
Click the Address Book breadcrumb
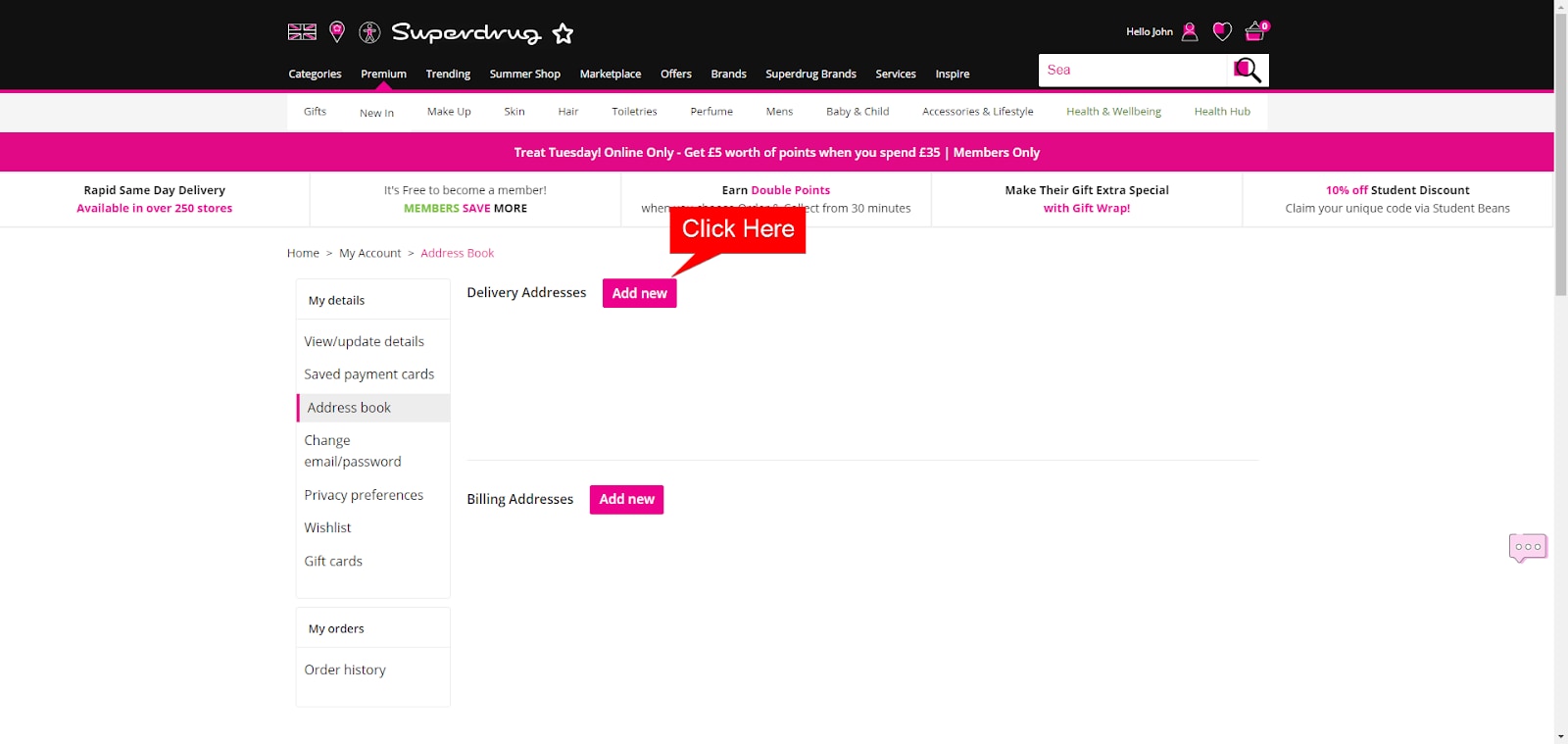(x=457, y=253)
